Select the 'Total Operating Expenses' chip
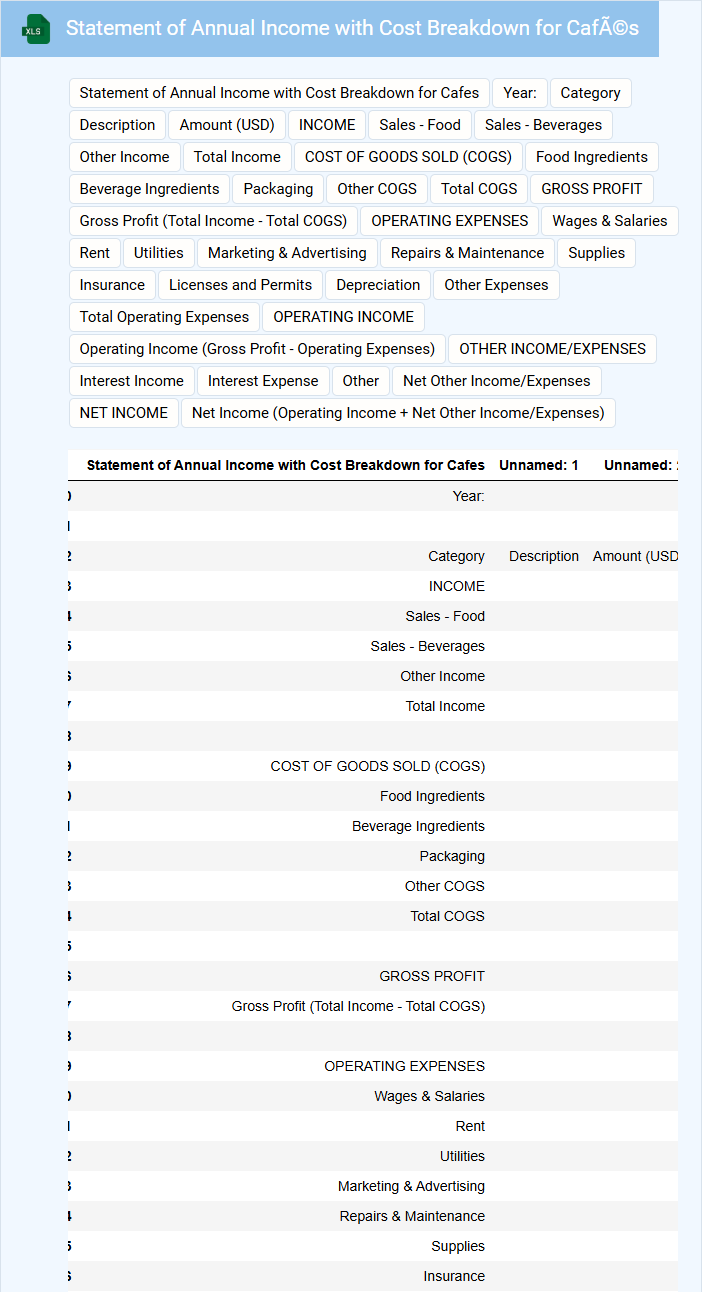 point(164,317)
